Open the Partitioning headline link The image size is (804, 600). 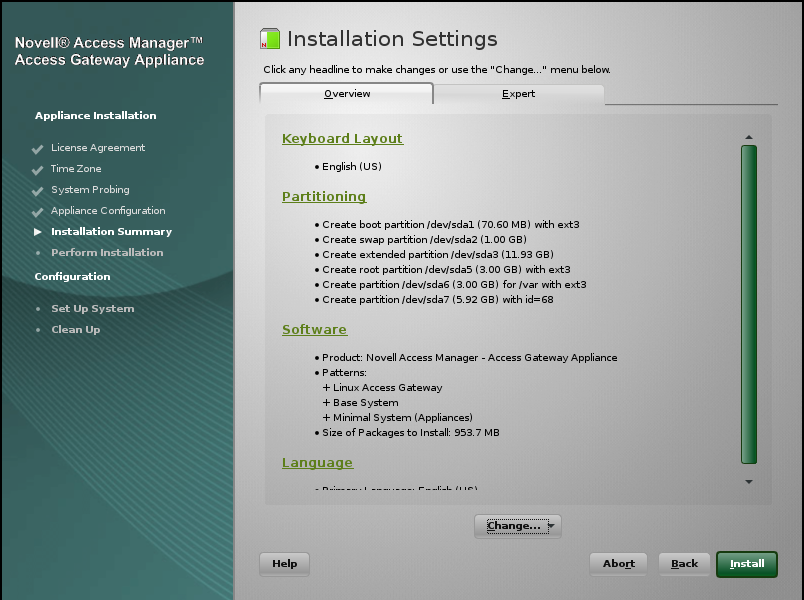[x=324, y=196]
